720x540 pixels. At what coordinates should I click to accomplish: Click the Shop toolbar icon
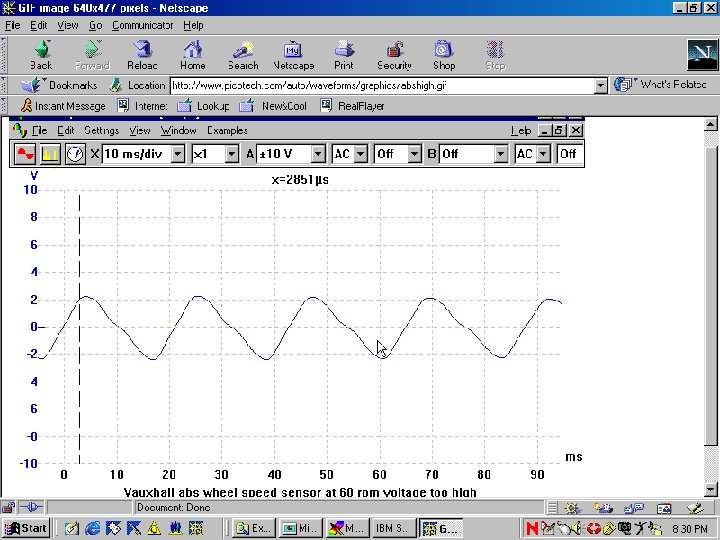click(444, 50)
